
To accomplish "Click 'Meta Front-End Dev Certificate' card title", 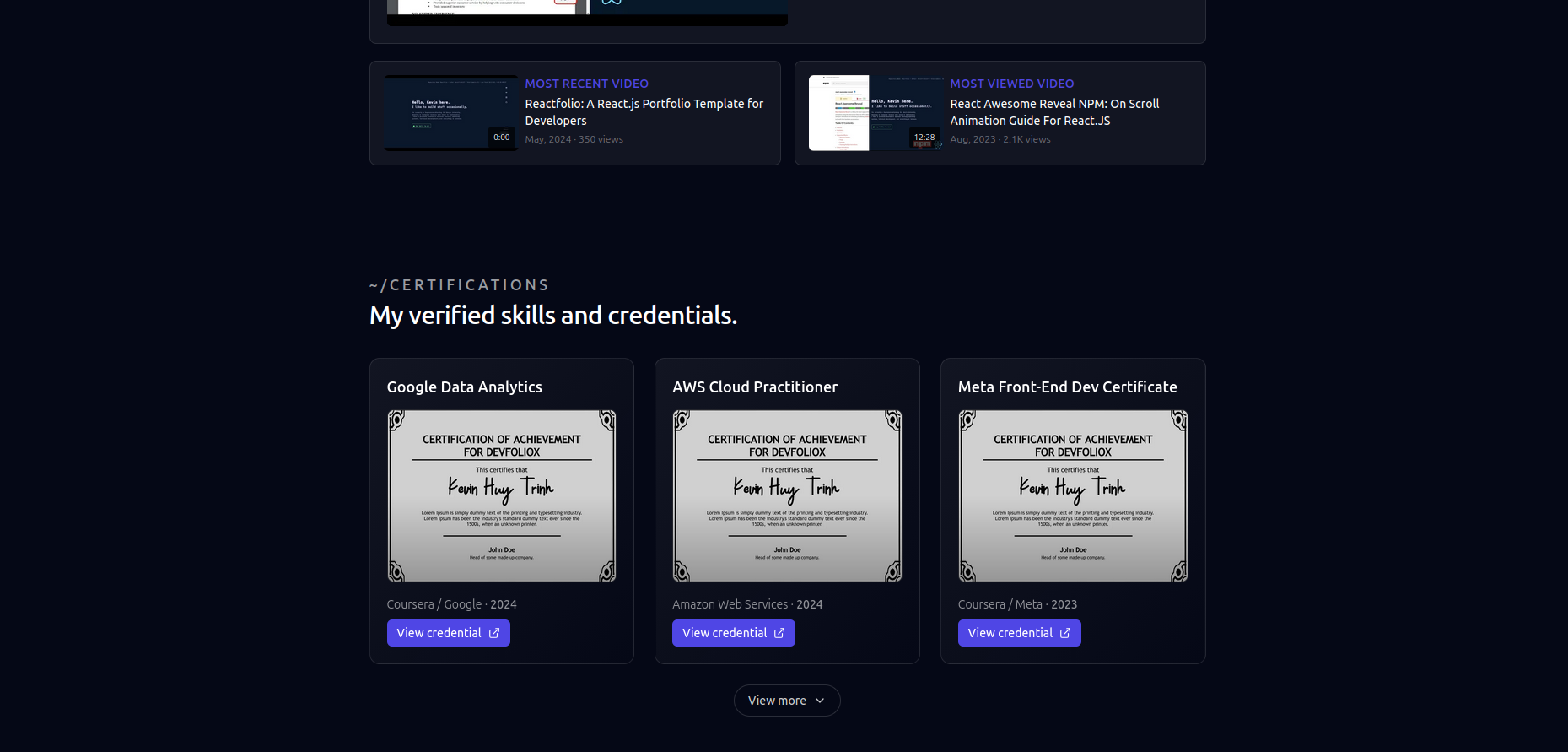I will 1067,387.
